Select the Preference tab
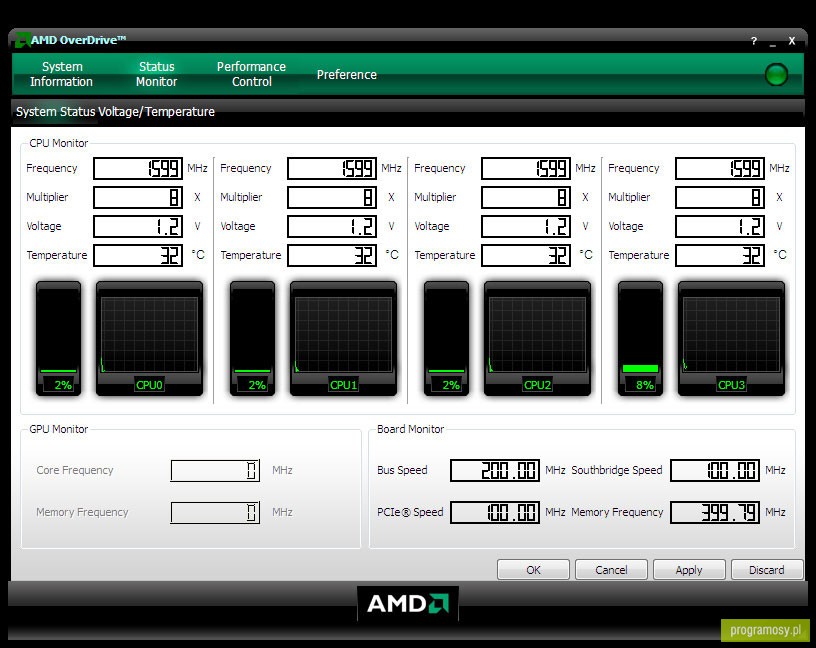This screenshot has height=648, width=816. (x=347, y=74)
